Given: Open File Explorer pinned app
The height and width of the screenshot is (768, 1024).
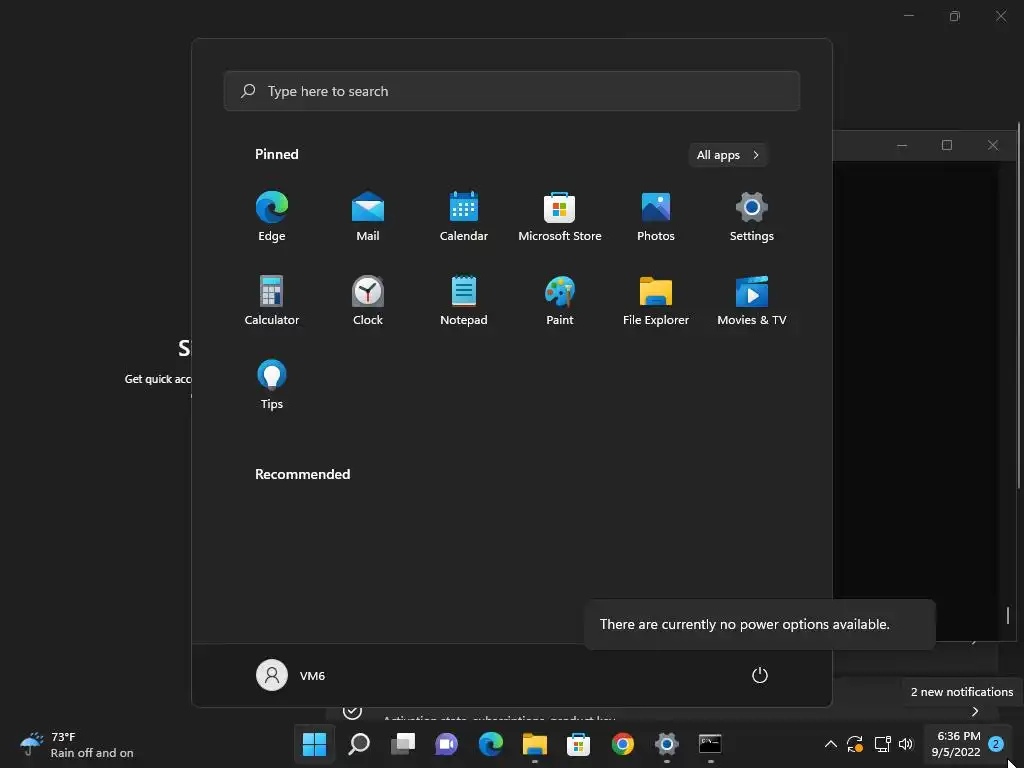Looking at the screenshot, I should (x=656, y=300).
